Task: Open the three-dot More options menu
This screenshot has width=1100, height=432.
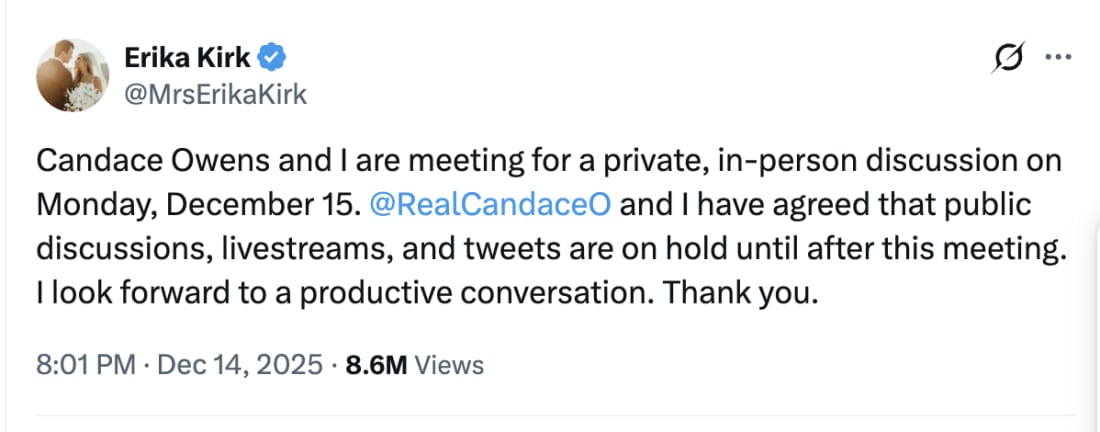Action: tap(1057, 58)
